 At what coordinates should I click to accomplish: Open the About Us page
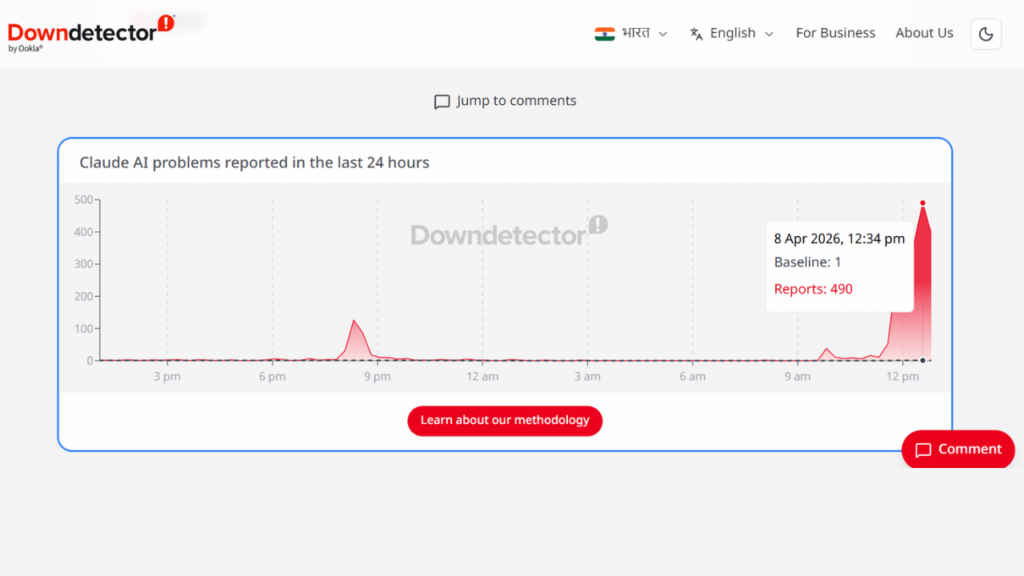tap(924, 33)
